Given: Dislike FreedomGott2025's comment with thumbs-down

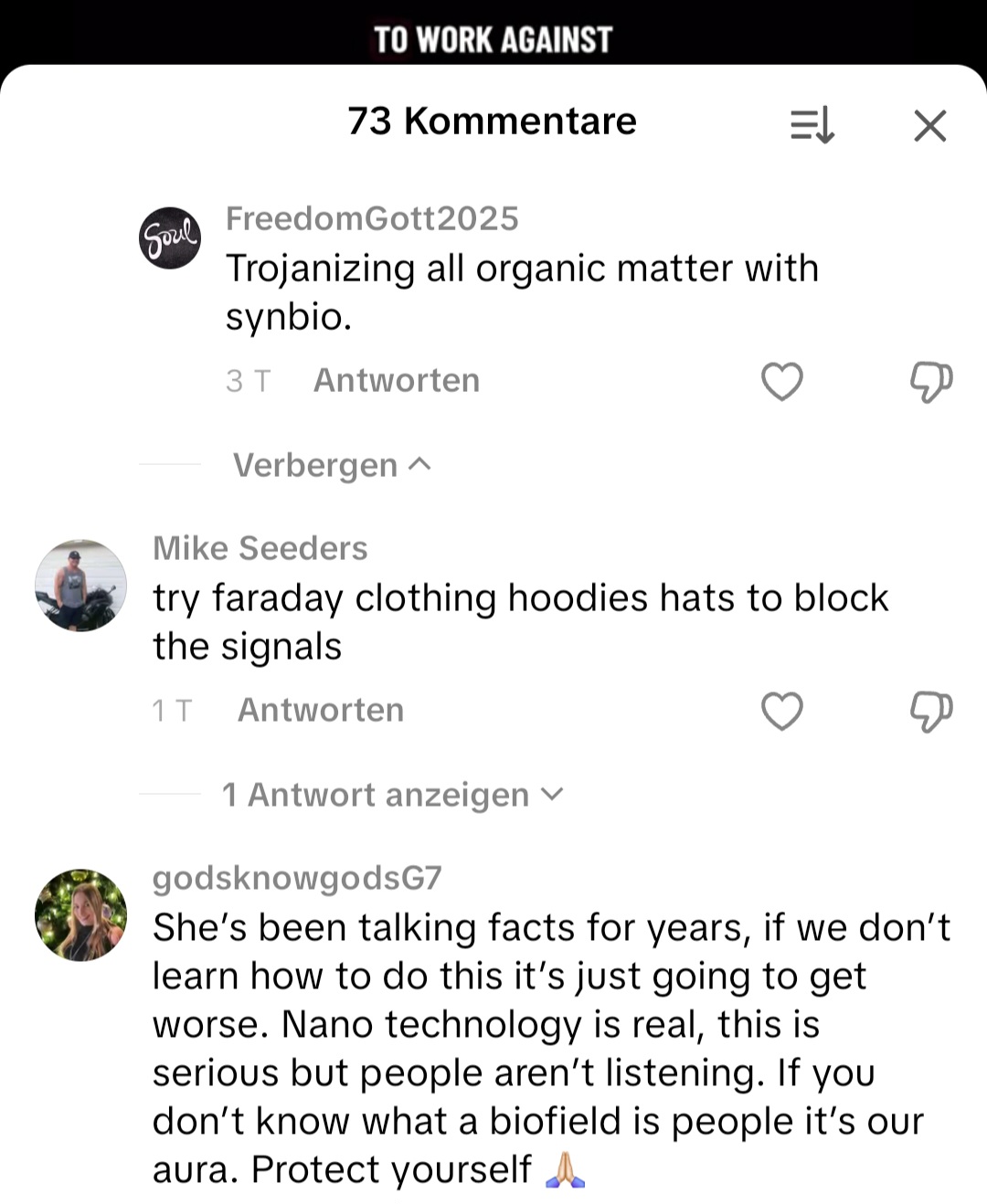Looking at the screenshot, I should (x=930, y=381).
